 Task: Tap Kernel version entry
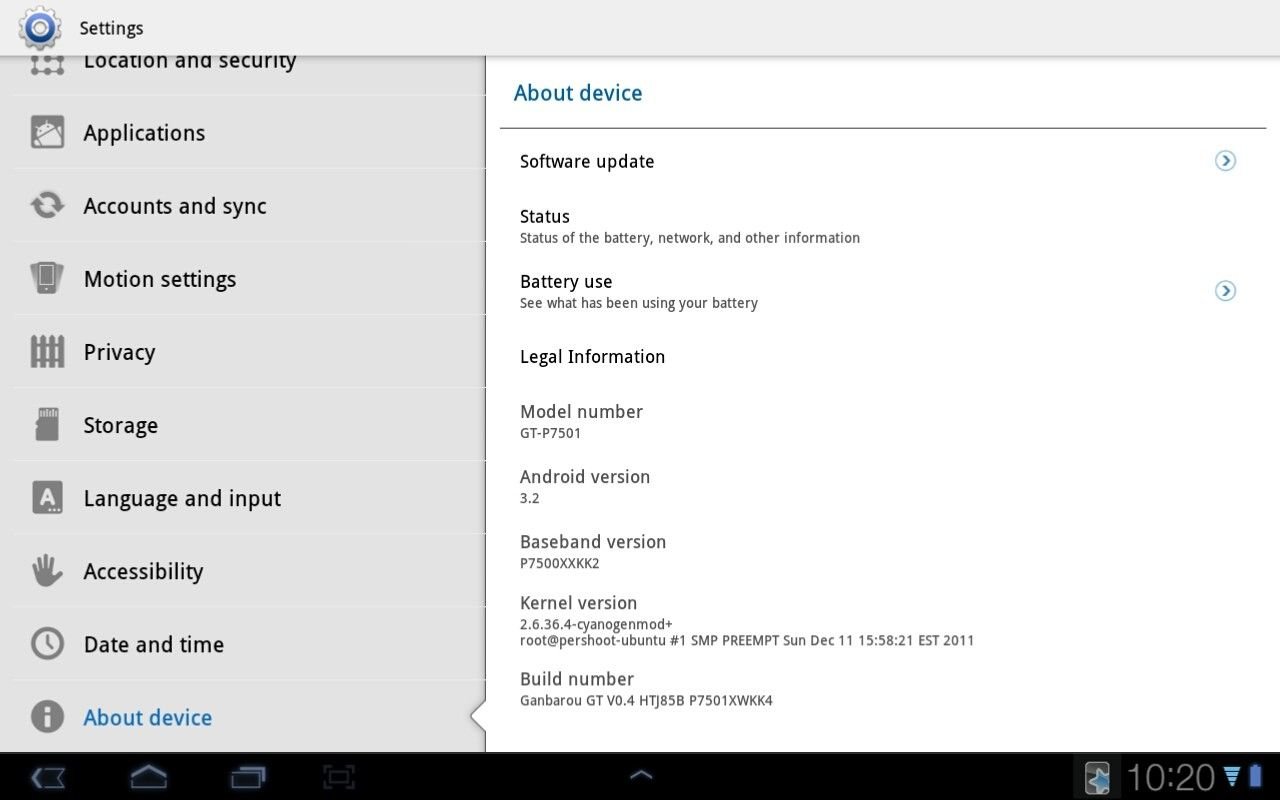point(883,620)
